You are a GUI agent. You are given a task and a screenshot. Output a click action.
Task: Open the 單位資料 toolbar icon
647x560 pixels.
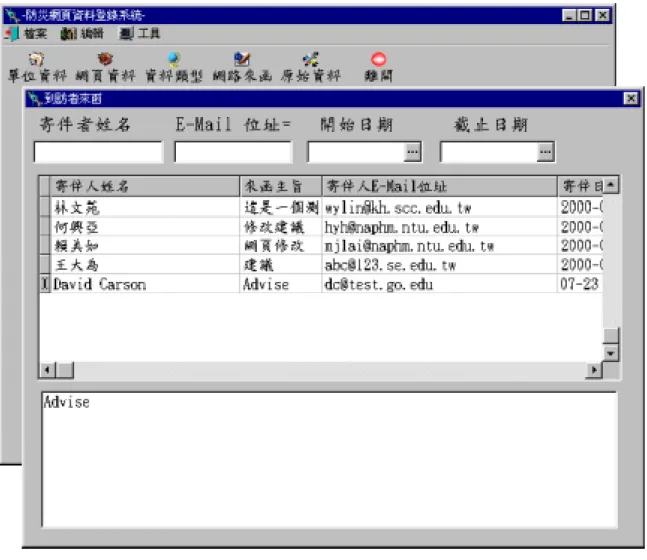click(37, 60)
